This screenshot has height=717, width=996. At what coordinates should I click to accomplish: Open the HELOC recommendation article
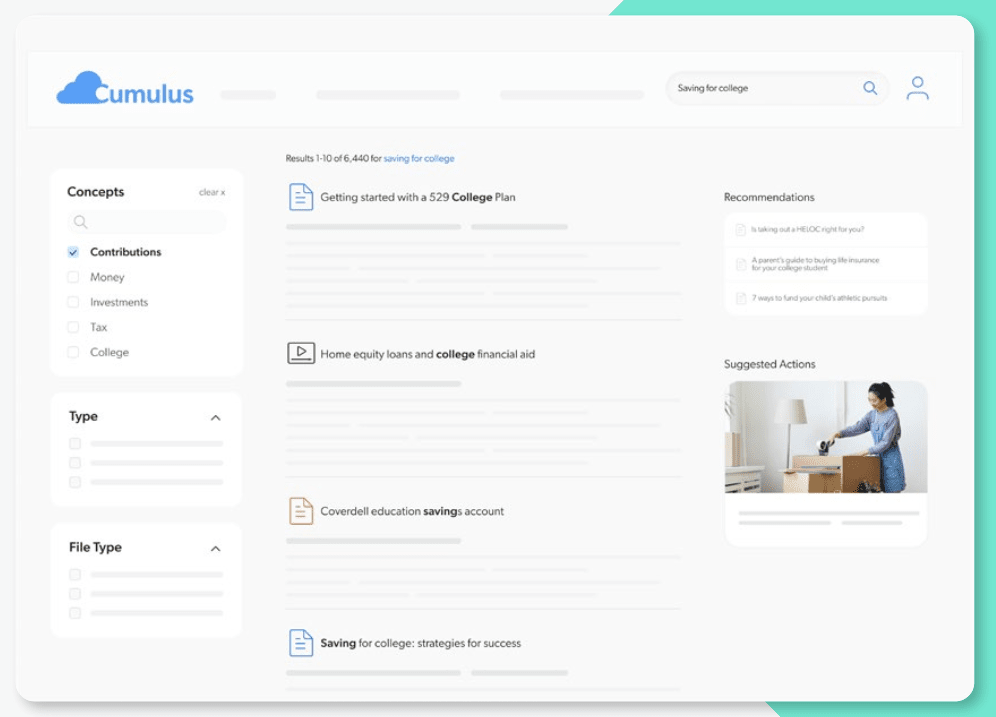click(807, 229)
